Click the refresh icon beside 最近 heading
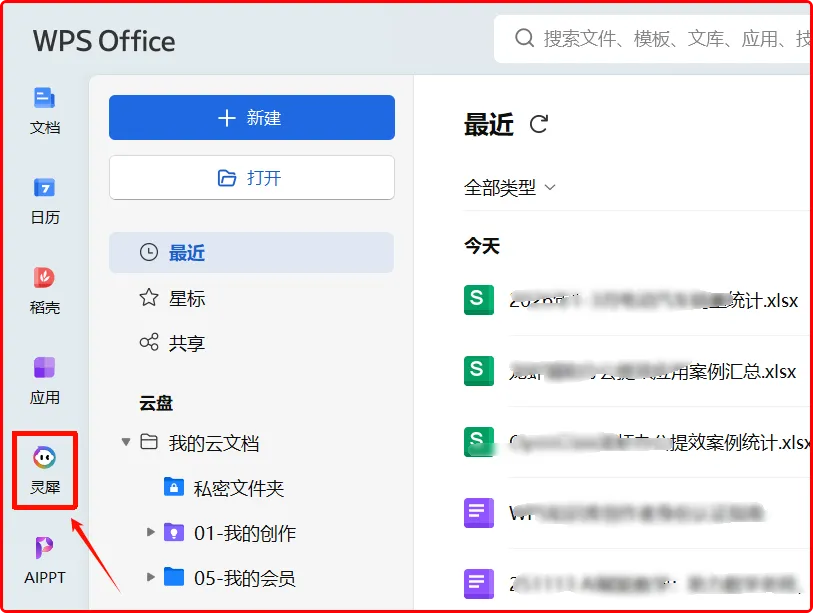The width and height of the screenshot is (813, 613). (539, 124)
